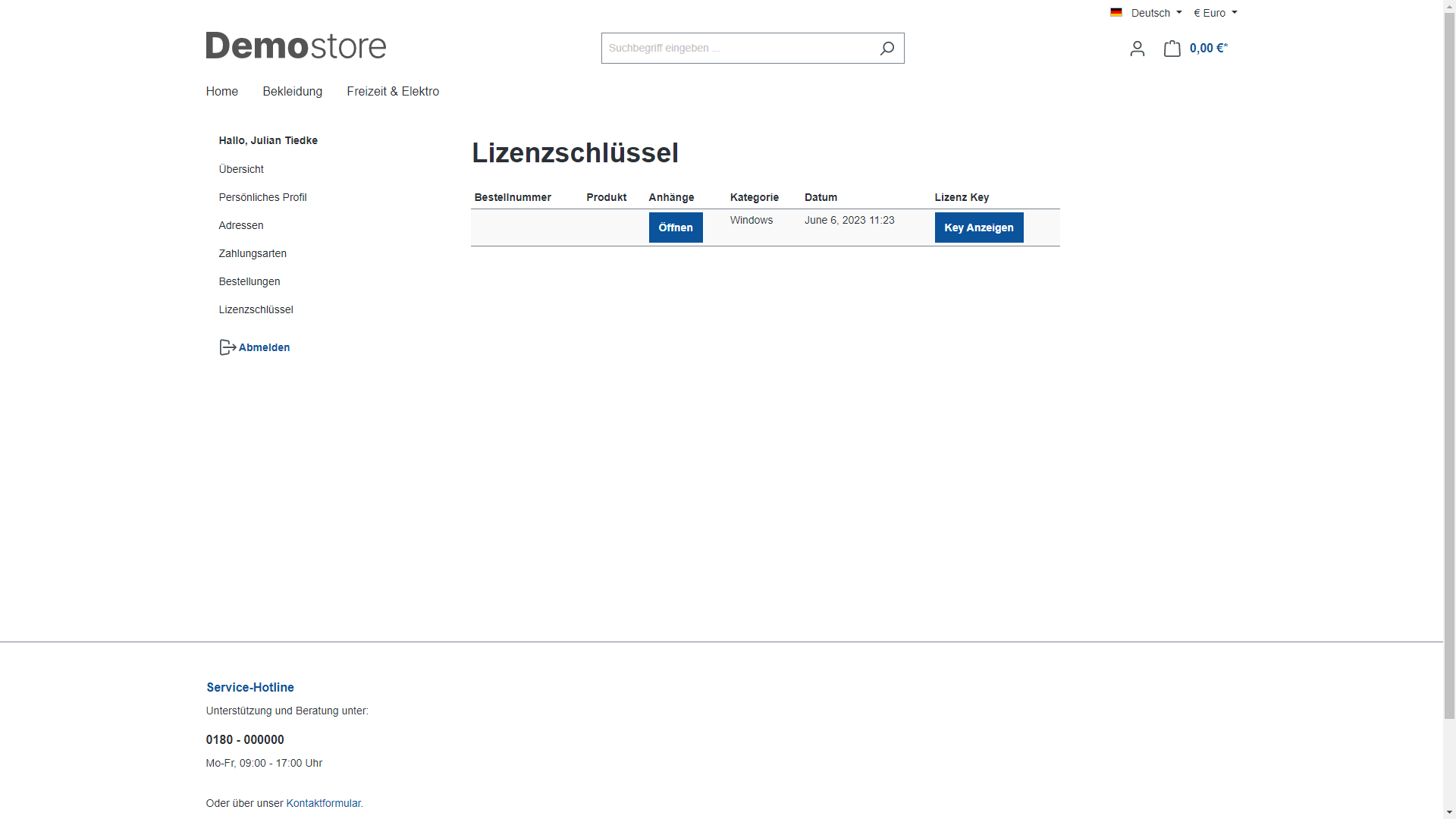The width and height of the screenshot is (1456, 819).
Task: Open Zahlungsarten in account sidebar
Action: (253, 253)
